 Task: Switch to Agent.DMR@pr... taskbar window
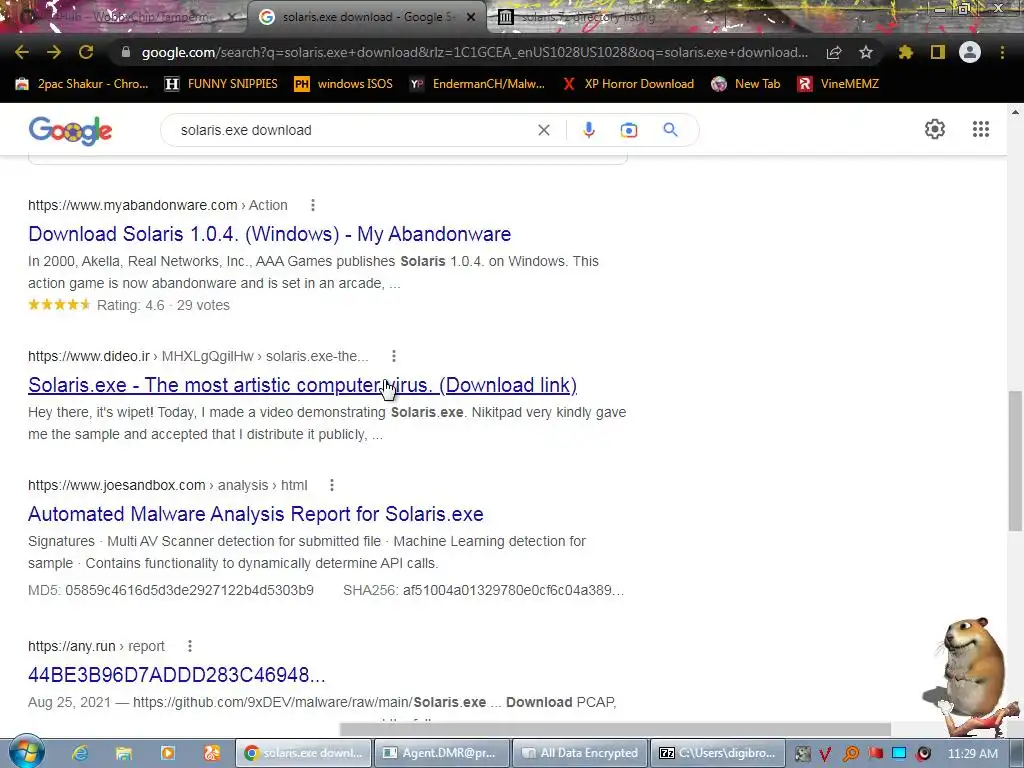point(442,753)
